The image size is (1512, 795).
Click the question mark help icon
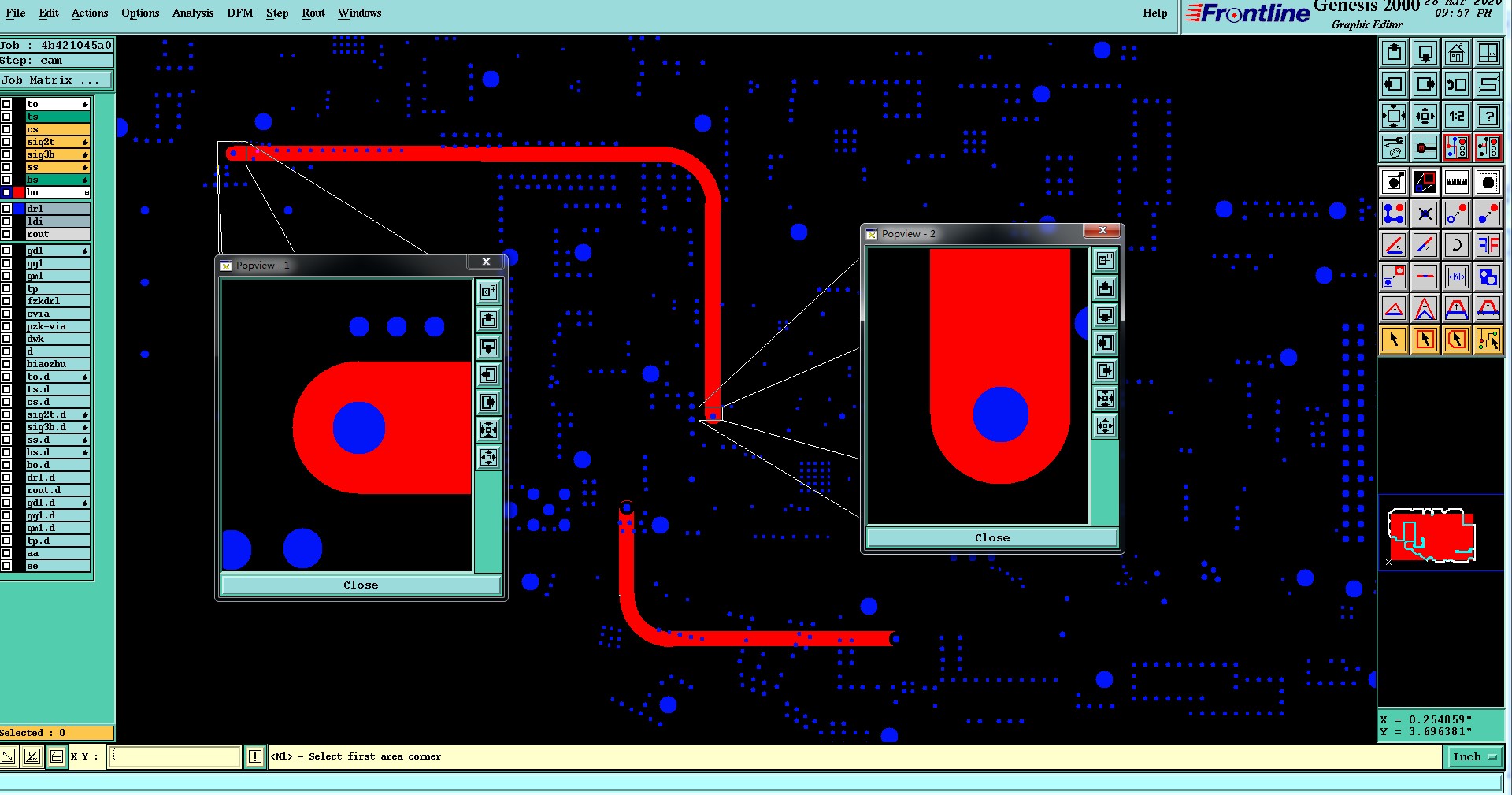tap(1488, 116)
